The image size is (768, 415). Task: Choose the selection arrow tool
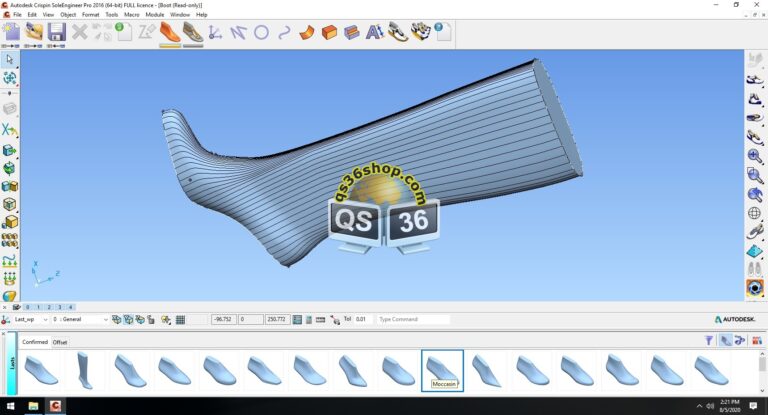[9, 60]
